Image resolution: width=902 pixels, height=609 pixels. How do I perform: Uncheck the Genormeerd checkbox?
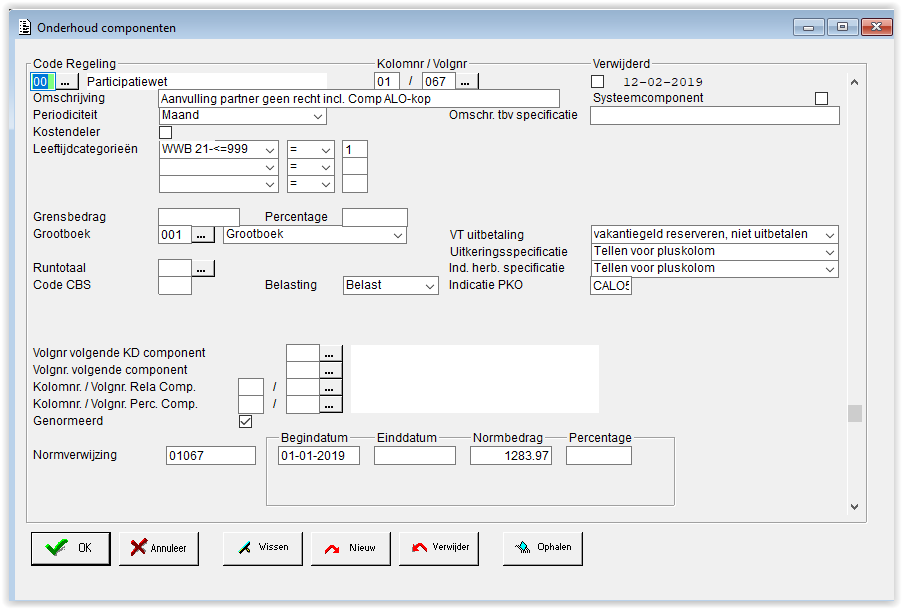pyautogui.click(x=246, y=422)
